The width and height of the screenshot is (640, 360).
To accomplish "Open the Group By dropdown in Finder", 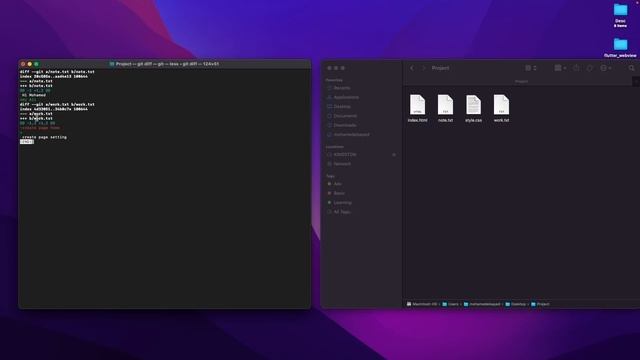I will point(560,68).
